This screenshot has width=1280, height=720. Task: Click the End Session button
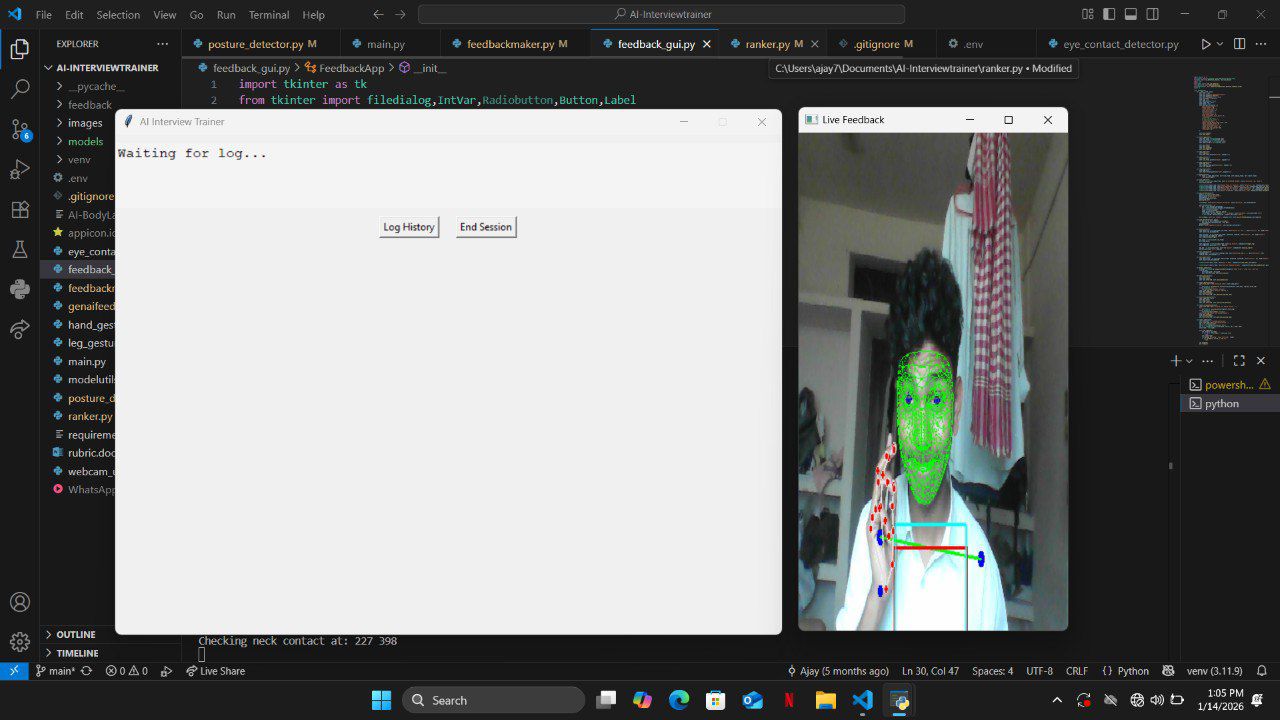coord(485,227)
